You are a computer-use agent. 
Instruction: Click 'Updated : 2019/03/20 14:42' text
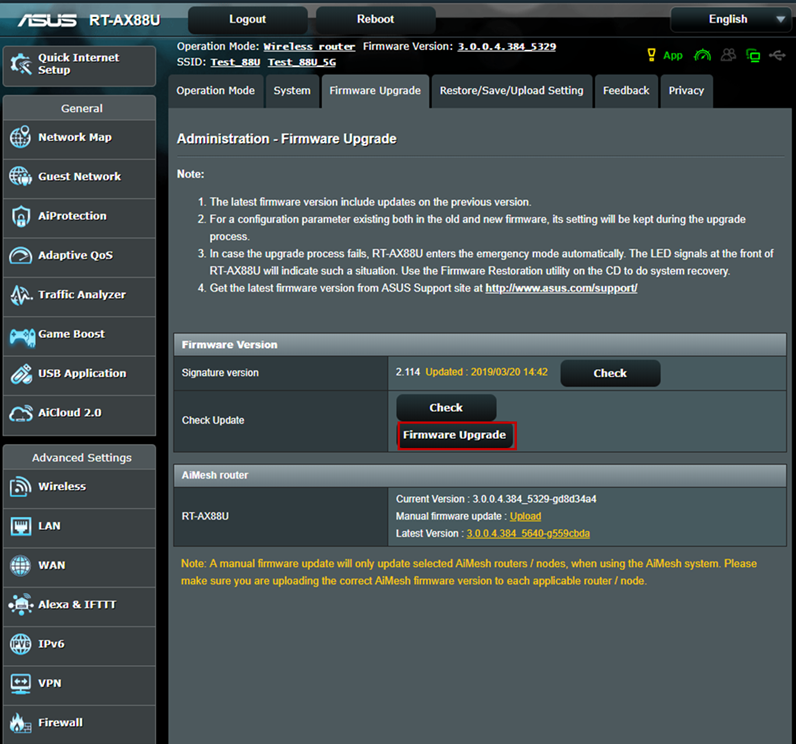point(487,372)
